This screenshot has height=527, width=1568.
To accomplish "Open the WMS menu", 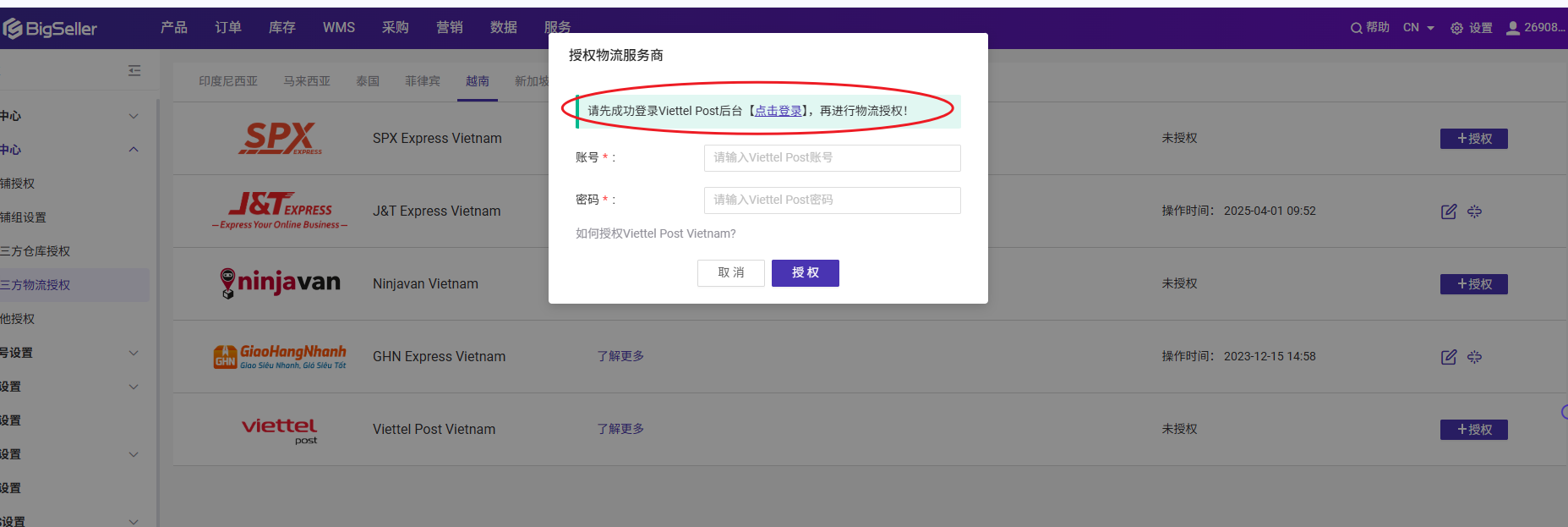I will pyautogui.click(x=339, y=28).
